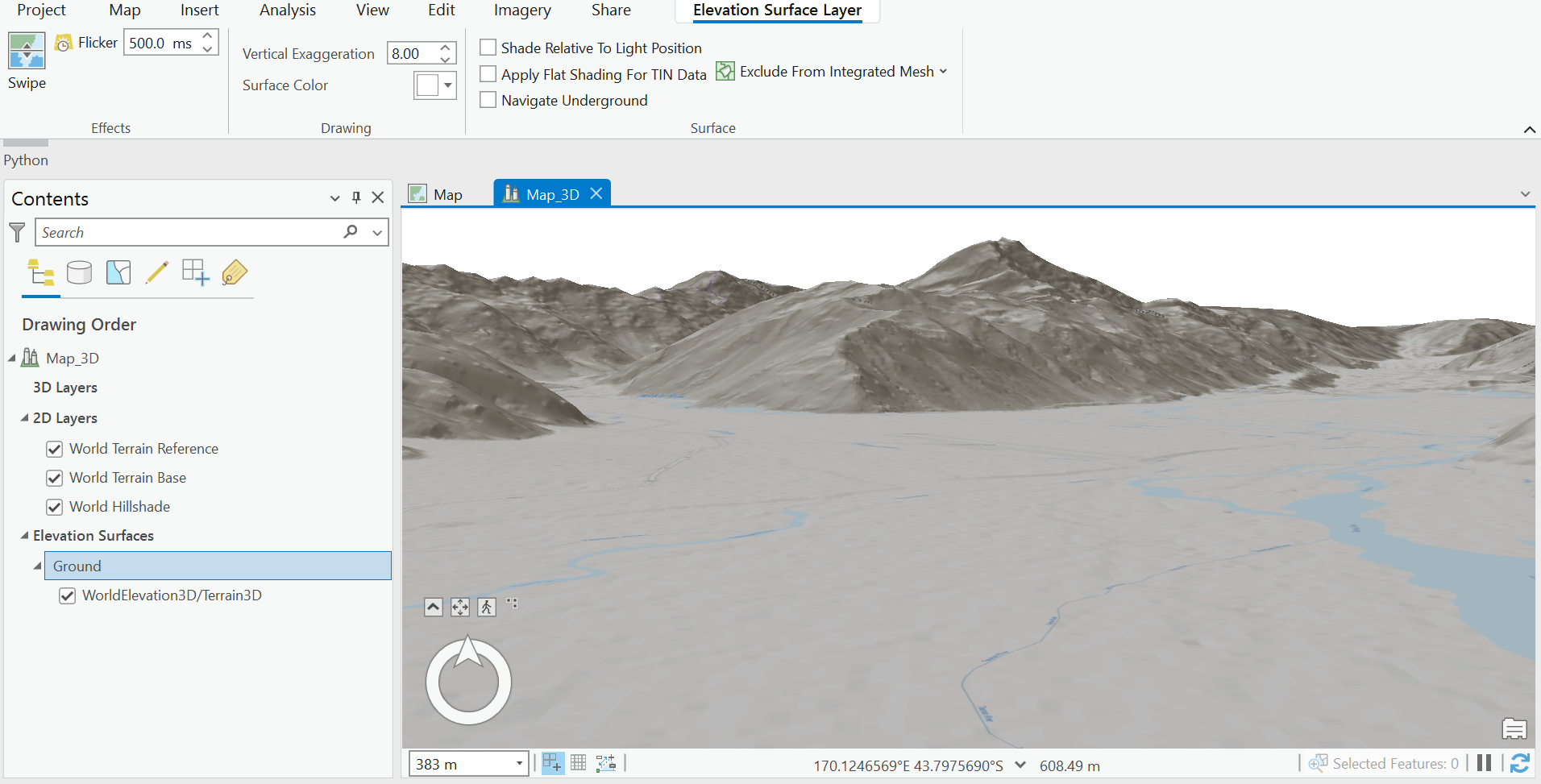Hide the World Hillshade layer
This screenshot has height=784, width=1541.
[54, 507]
